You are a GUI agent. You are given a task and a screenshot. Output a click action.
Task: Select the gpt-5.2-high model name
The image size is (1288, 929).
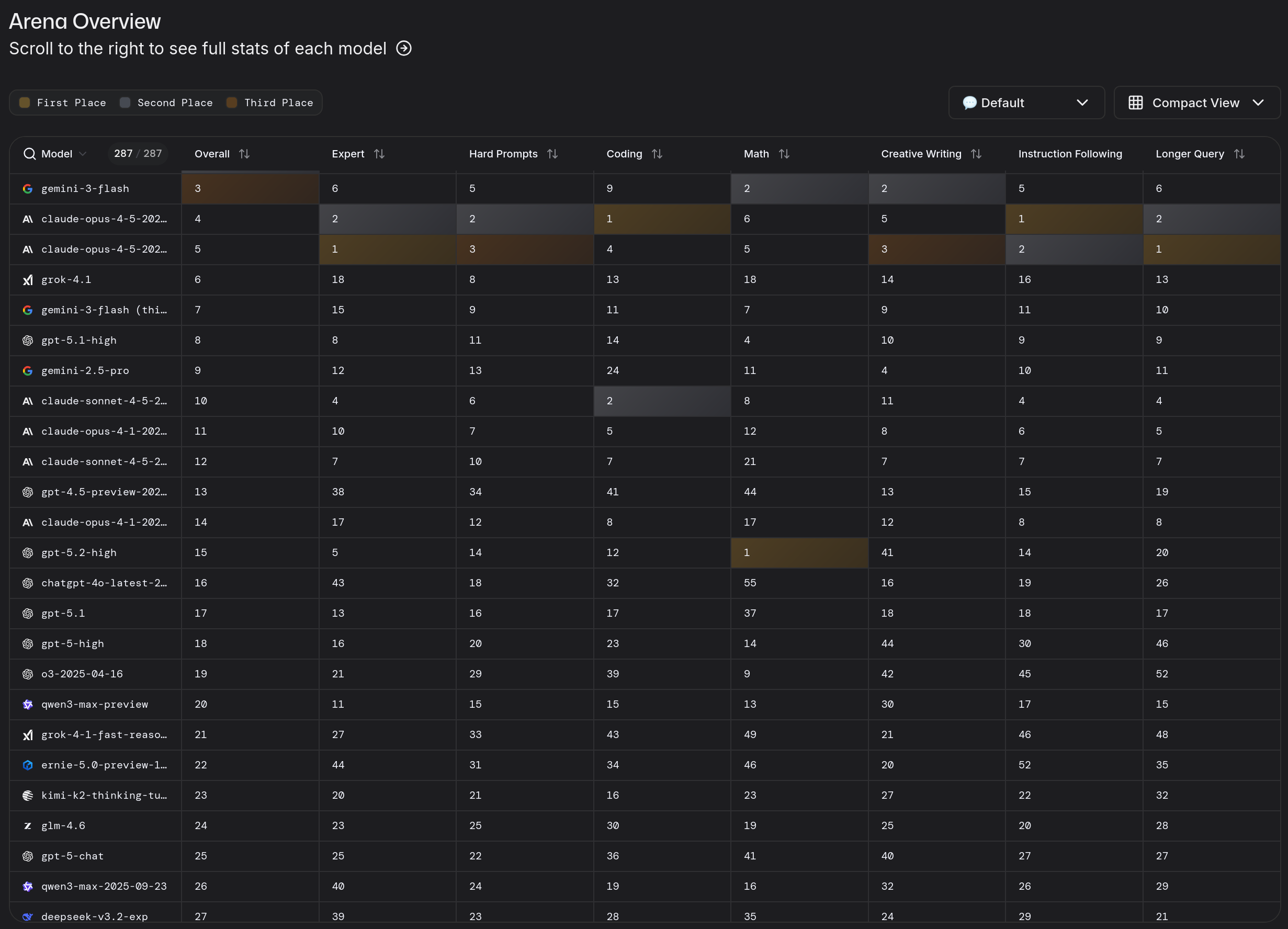tap(79, 552)
